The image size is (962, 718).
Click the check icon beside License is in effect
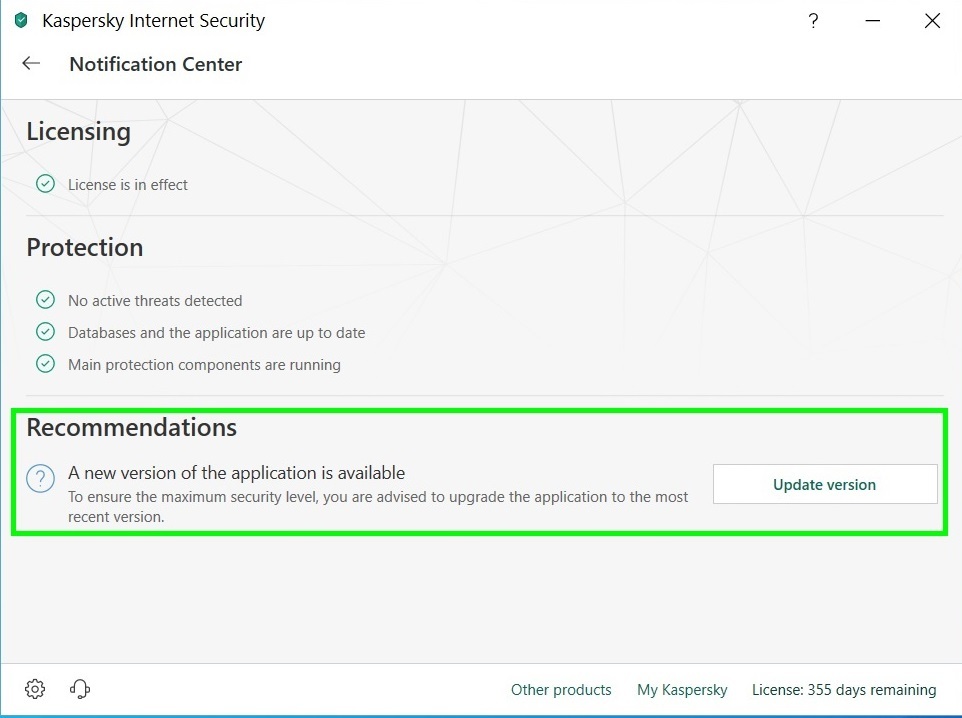coord(45,183)
